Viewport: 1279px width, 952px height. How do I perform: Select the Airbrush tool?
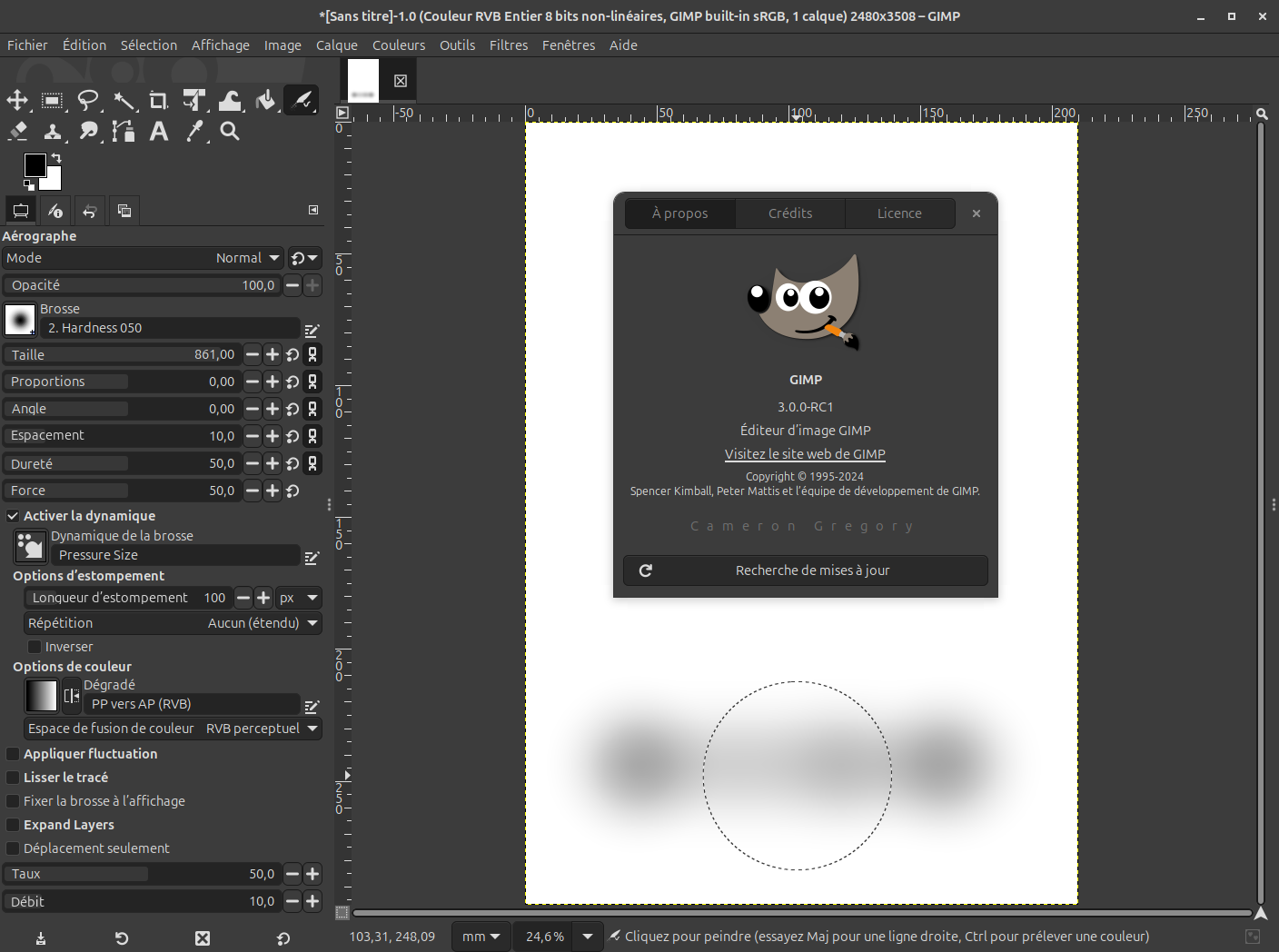[302, 100]
